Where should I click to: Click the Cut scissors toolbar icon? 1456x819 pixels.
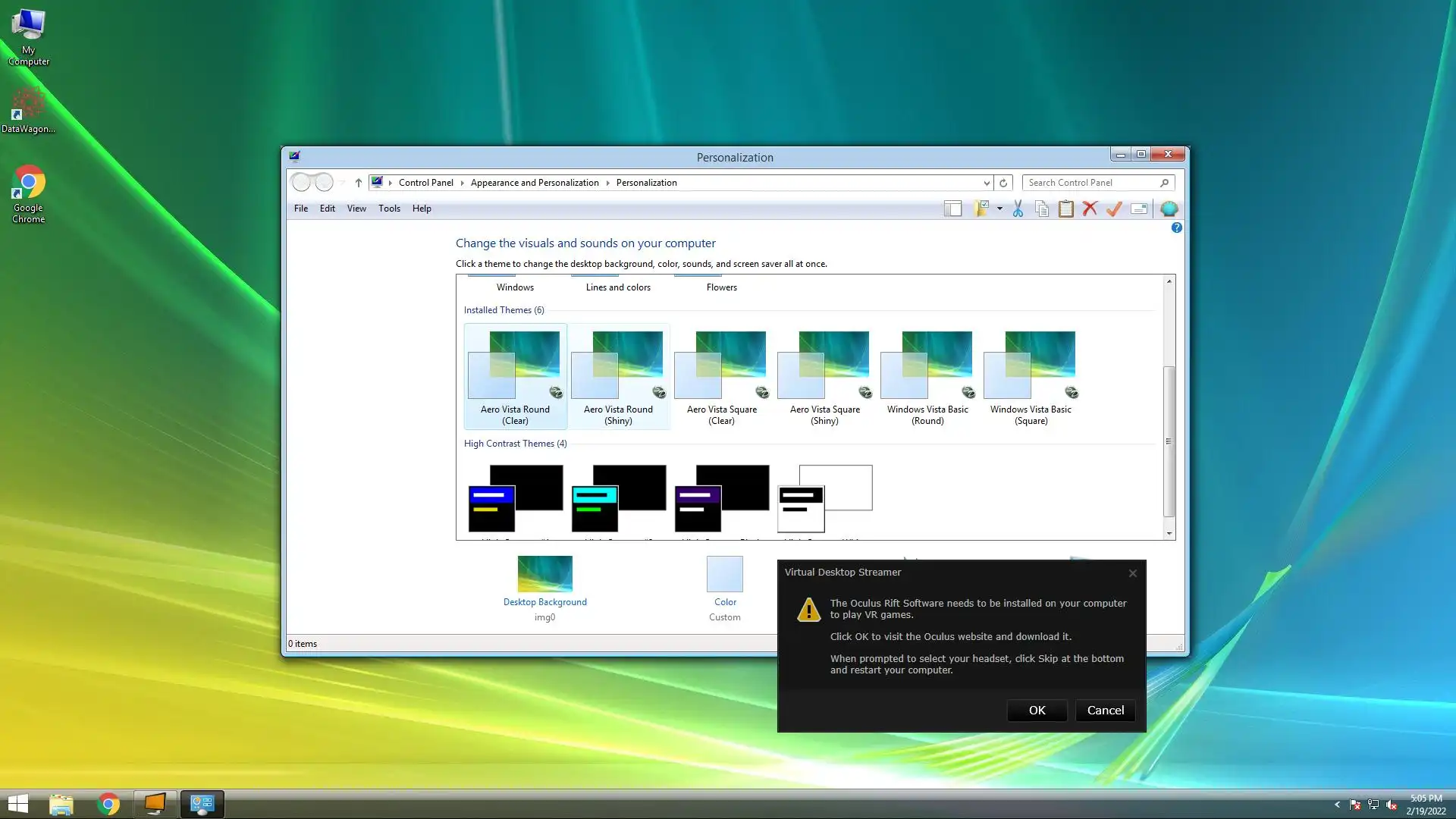tap(1018, 209)
